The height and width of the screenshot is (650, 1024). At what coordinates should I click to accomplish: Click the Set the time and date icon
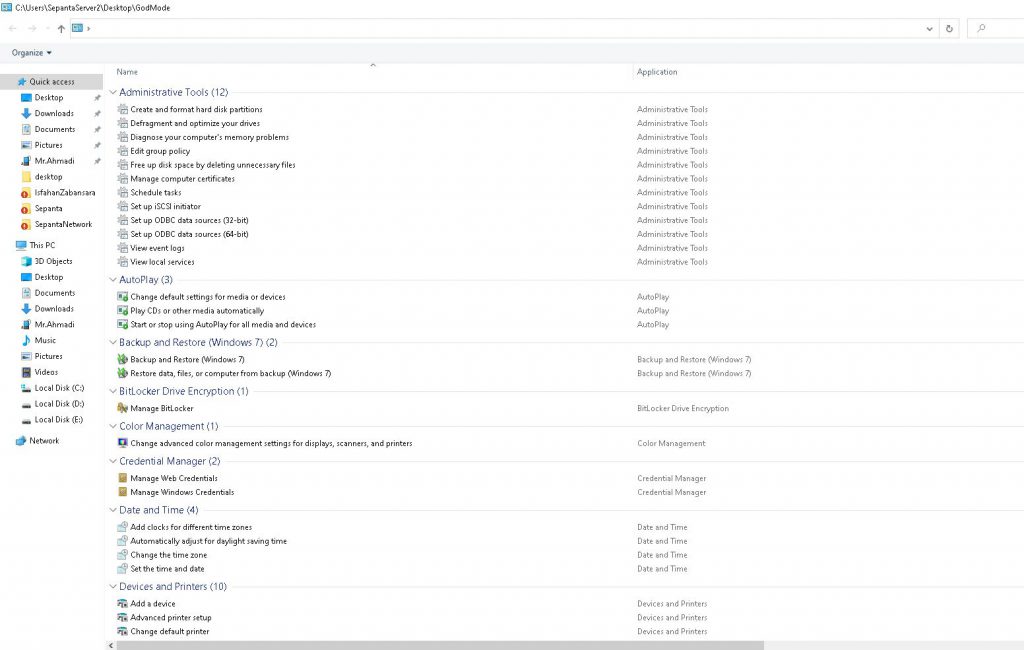(123, 569)
